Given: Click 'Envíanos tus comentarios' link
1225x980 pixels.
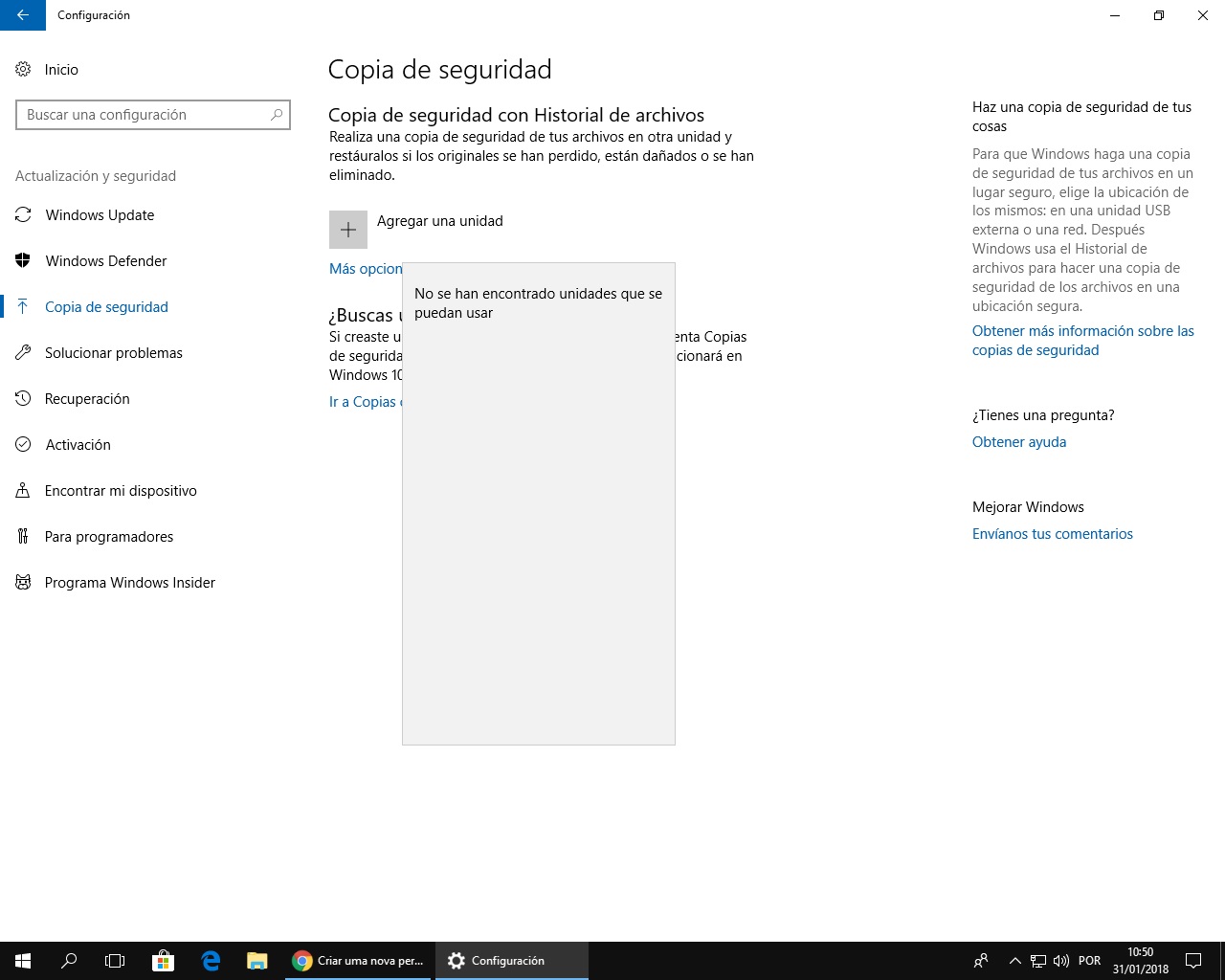Looking at the screenshot, I should click(1053, 534).
